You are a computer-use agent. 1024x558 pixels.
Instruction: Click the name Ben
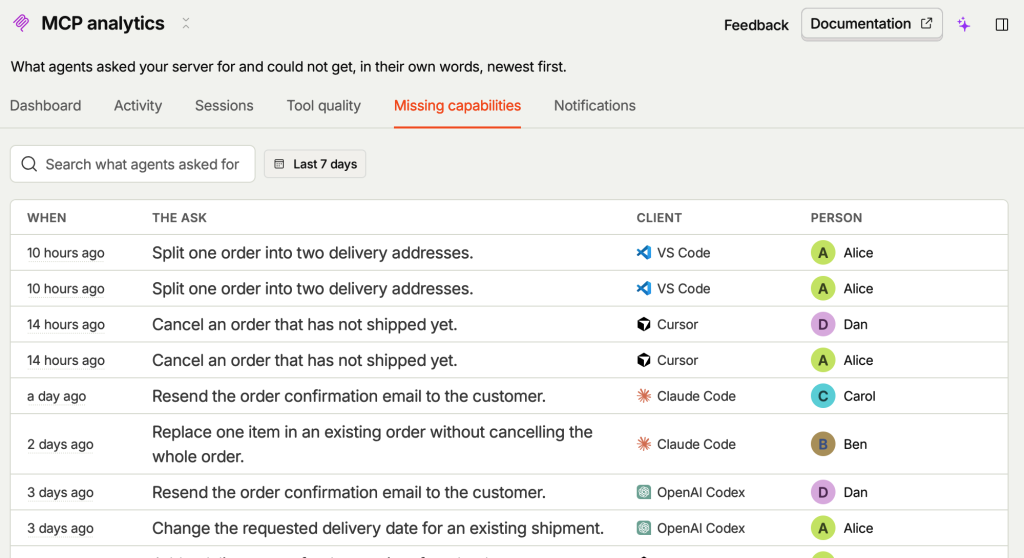(855, 444)
